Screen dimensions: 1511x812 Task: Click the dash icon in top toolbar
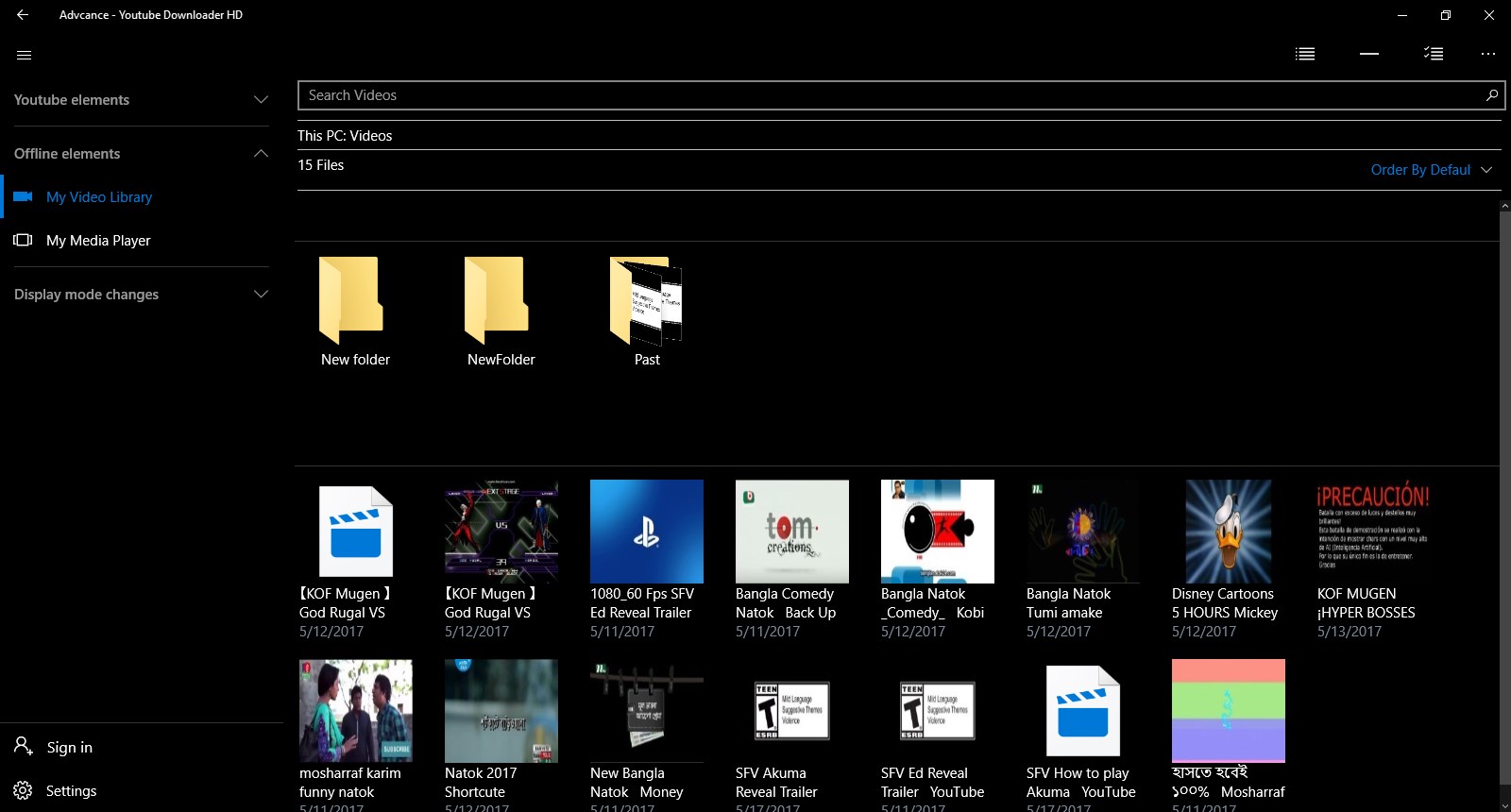pos(1369,54)
